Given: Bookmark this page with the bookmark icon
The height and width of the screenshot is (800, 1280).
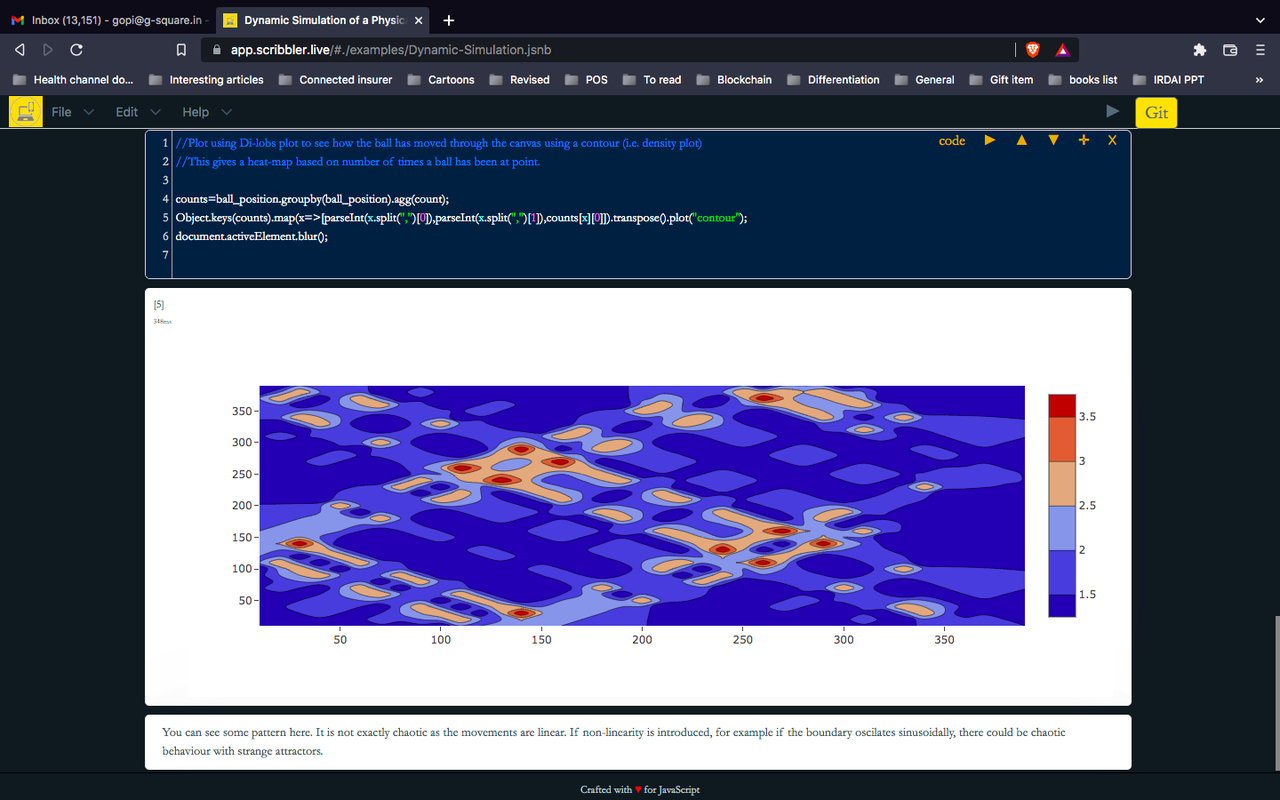Looking at the screenshot, I should (181, 49).
